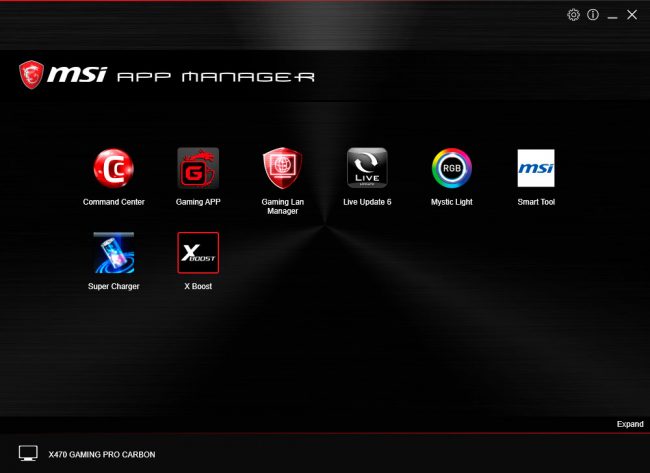Image resolution: width=650 pixels, height=473 pixels.
Task: Launch the Command Center app icon
Action: [x=114, y=168]
